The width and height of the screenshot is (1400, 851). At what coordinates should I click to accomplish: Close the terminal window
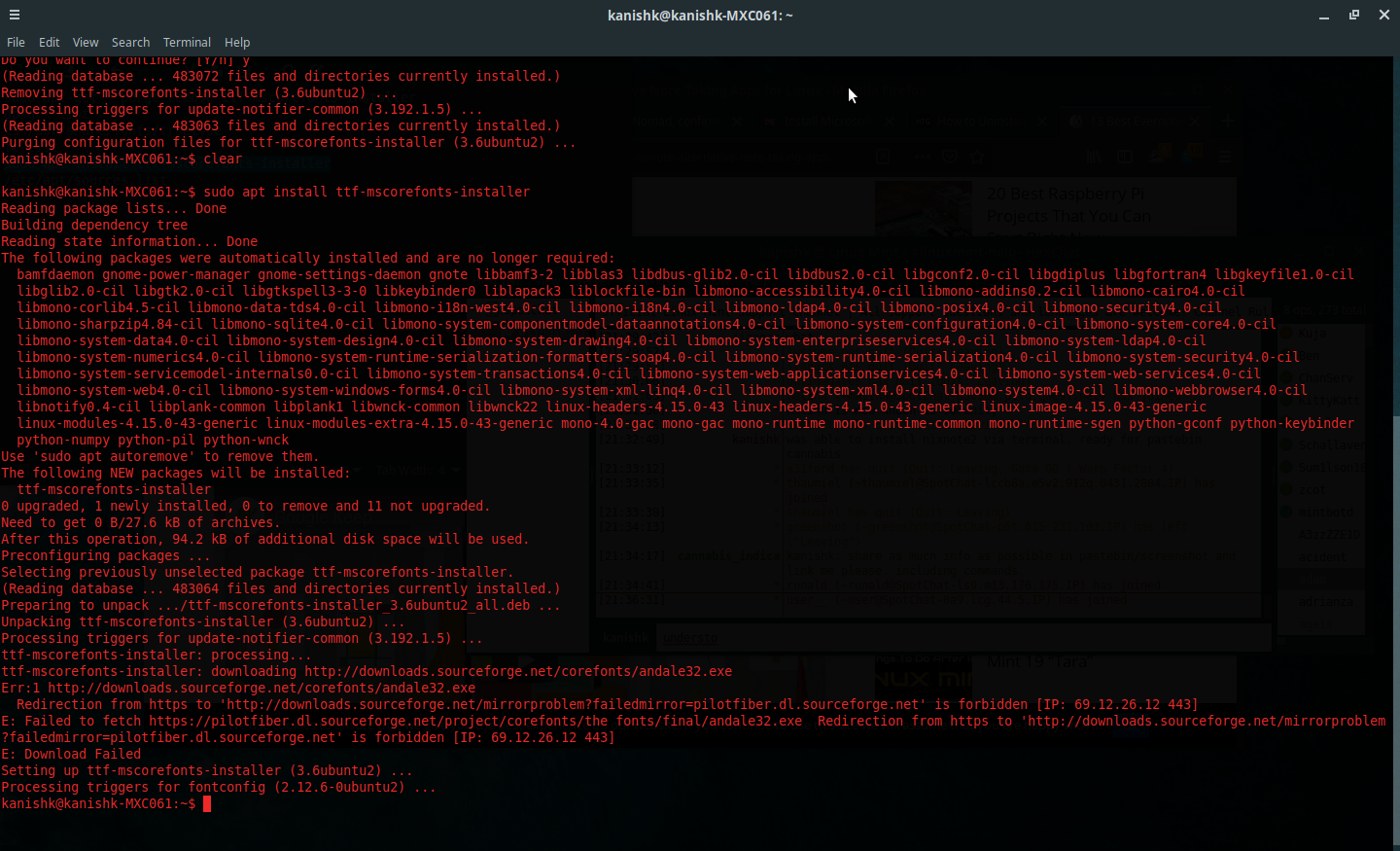pos(1384,16)
